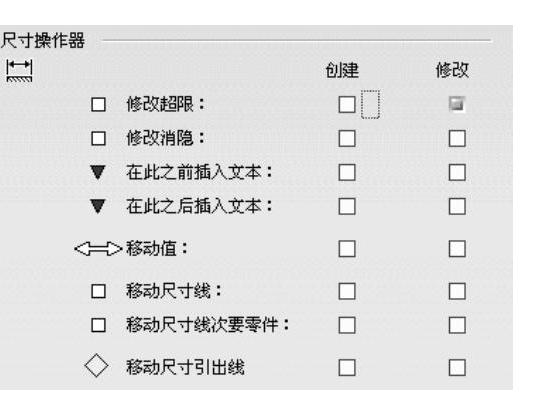This screenshot has width=553, height=394.
Task: Click the triangle icon beside 在此之前插入文本
Action: tap(98, 172)
